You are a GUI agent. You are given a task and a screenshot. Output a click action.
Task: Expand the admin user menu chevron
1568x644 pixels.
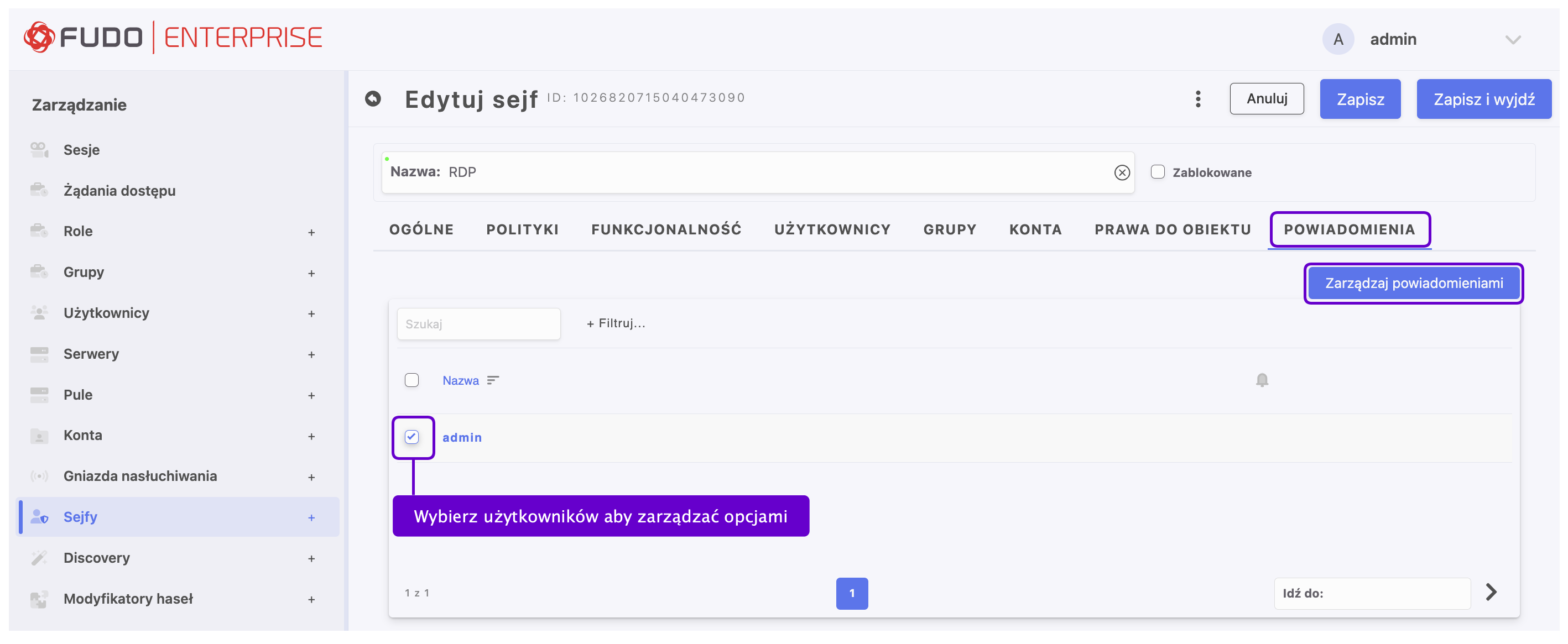pyautogui.click(x=1513, y=40)
